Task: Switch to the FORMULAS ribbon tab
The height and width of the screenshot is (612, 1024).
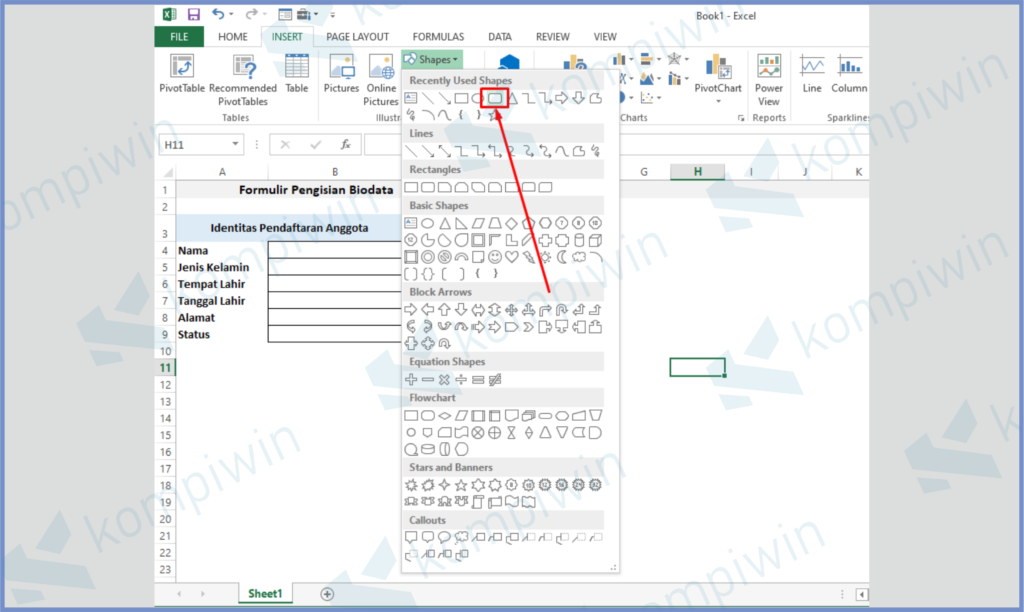Action: point(438,37)
